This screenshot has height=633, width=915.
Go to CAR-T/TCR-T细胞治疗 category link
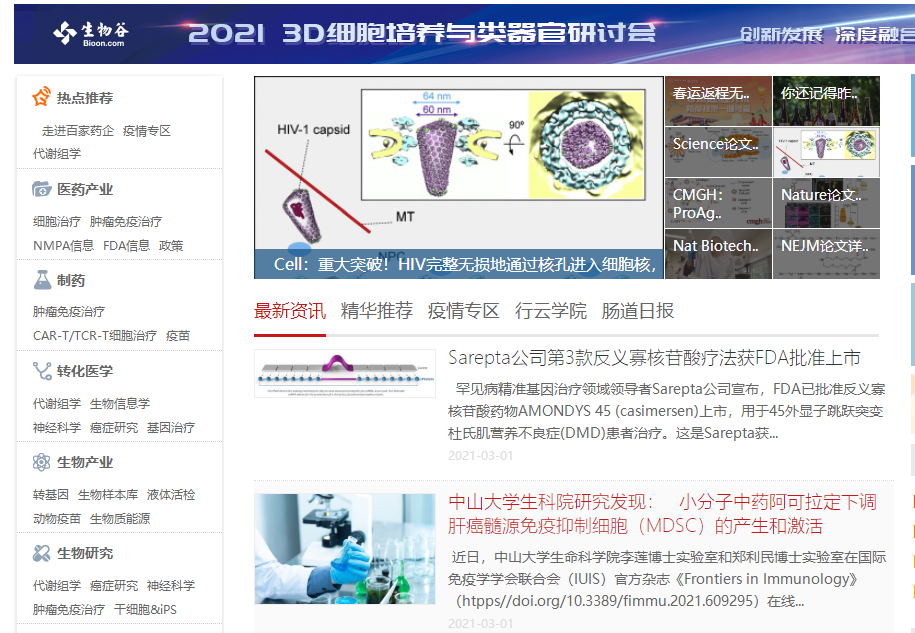(94, 336)
